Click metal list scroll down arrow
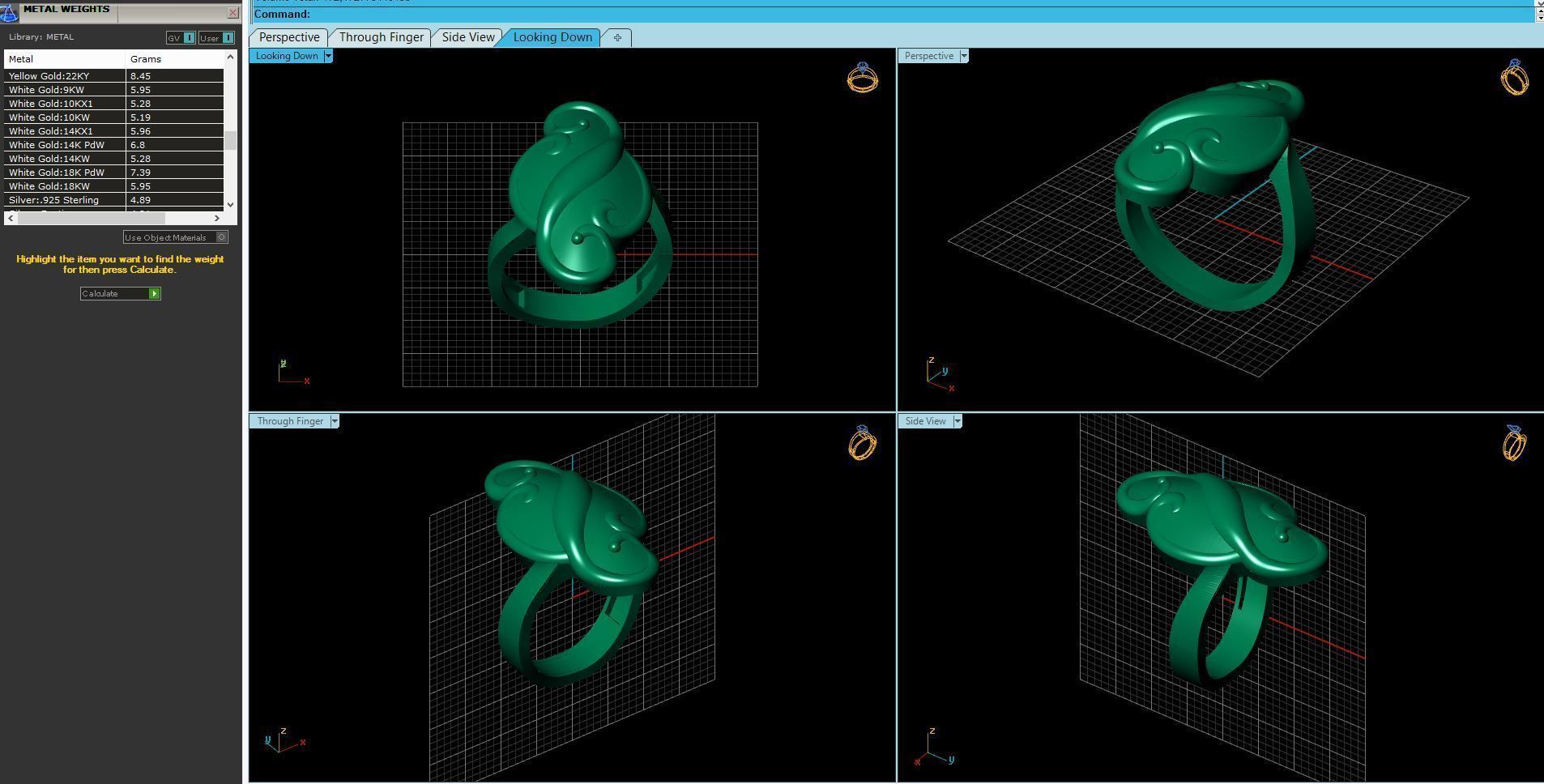 [231, 205]
